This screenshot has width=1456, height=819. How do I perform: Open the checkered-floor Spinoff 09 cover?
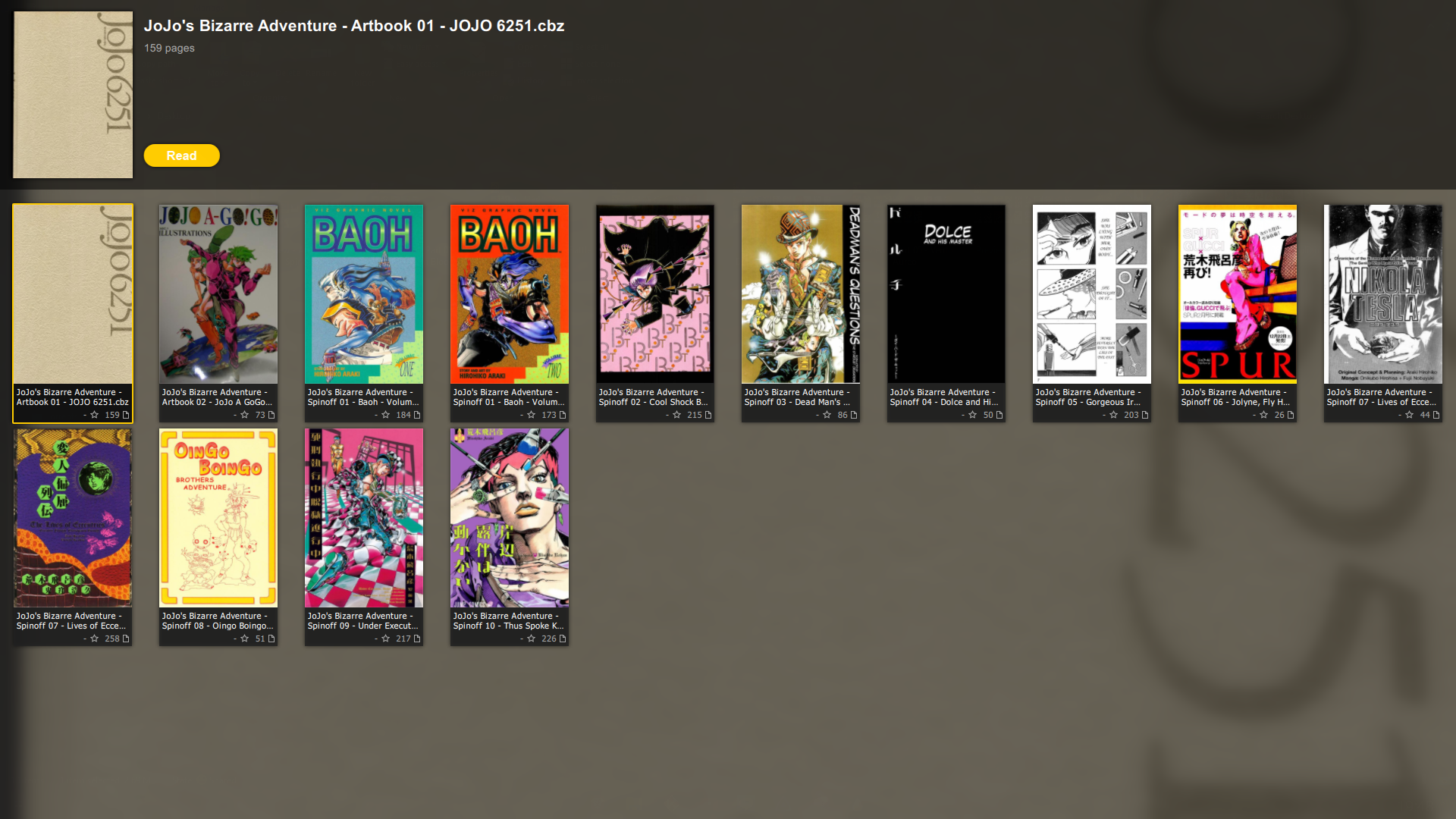364,518
